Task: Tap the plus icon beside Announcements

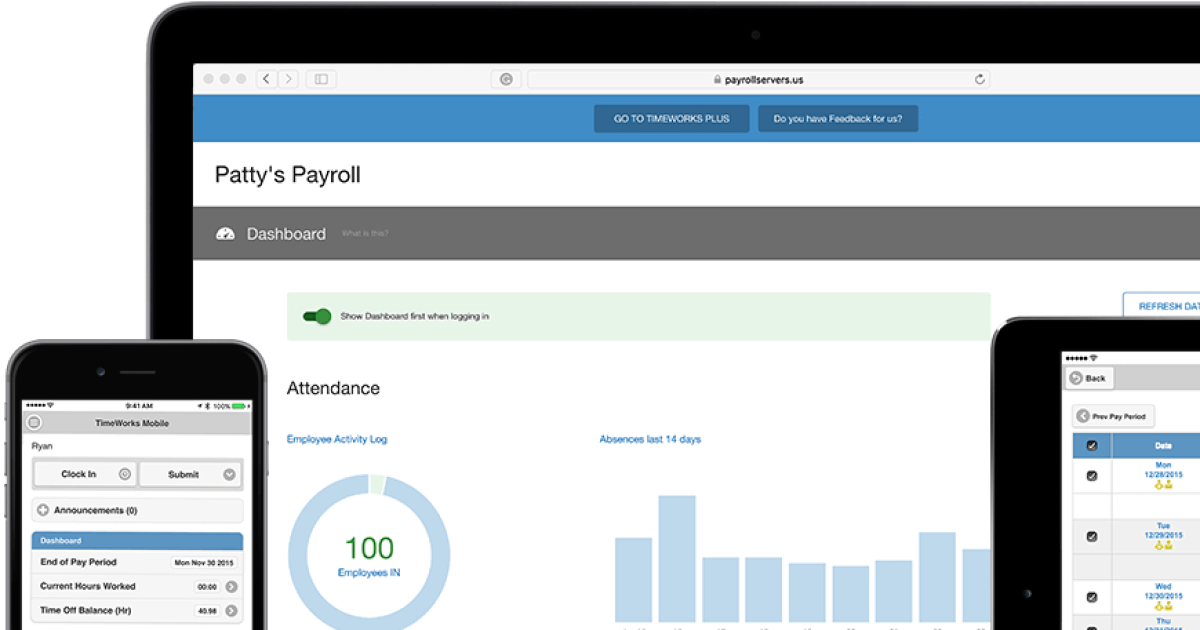Action: pyautogui.click(x=43, y=511)
